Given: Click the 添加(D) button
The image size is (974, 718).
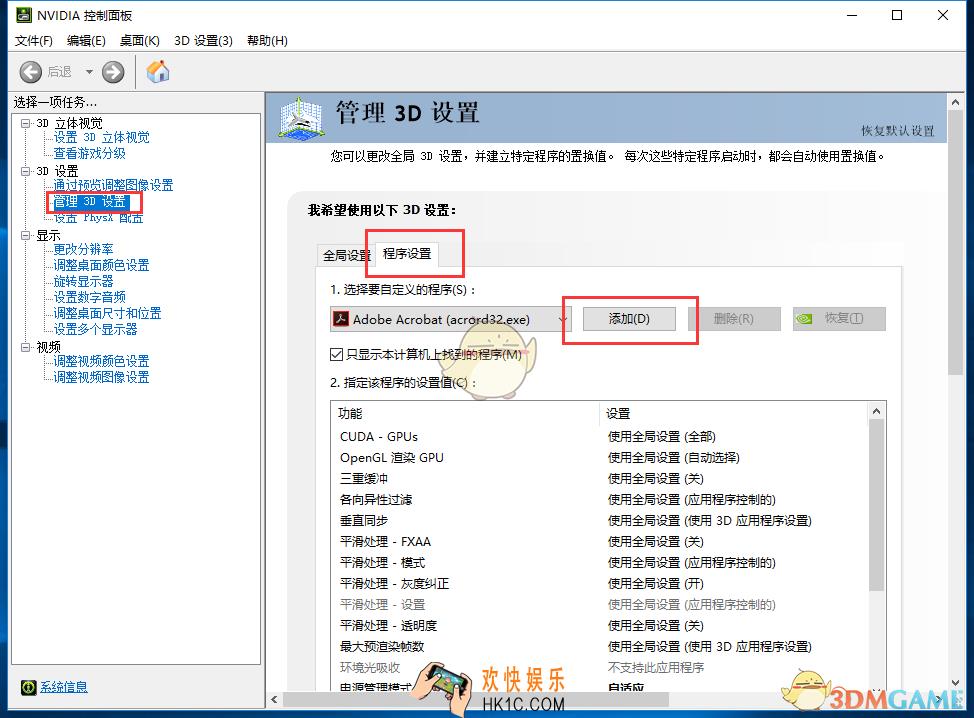Looking at the screenshot, I should click(x=629, y=319).
